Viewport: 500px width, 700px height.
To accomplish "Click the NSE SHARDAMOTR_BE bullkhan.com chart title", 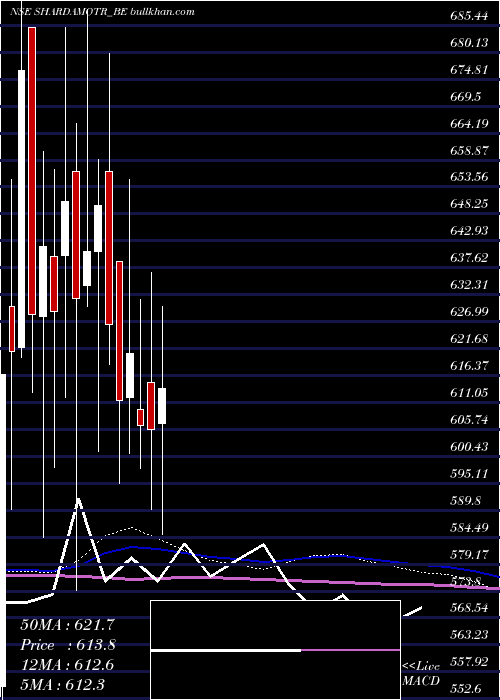I will (102, 12).
